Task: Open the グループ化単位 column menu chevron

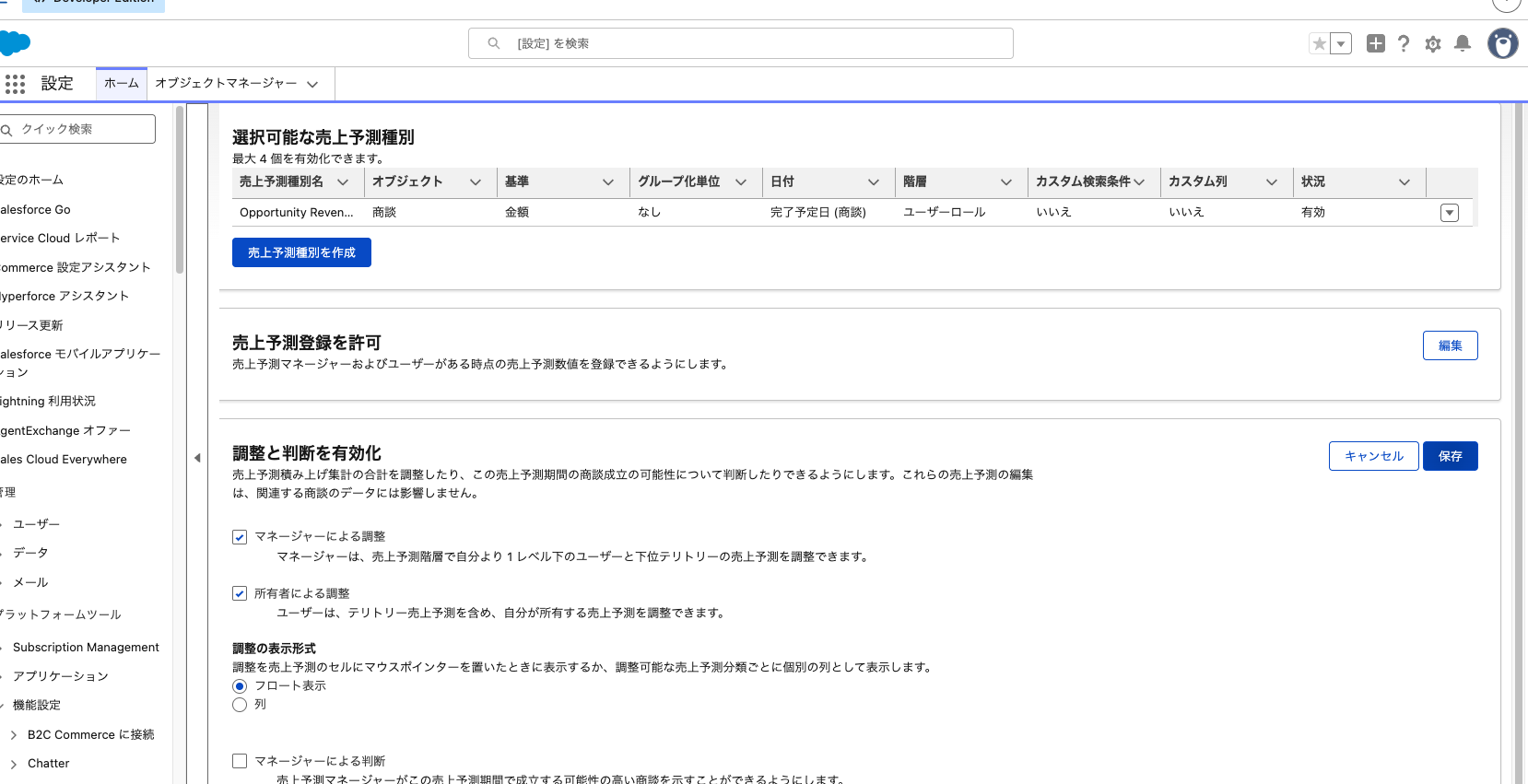Action: click(741, 182)
